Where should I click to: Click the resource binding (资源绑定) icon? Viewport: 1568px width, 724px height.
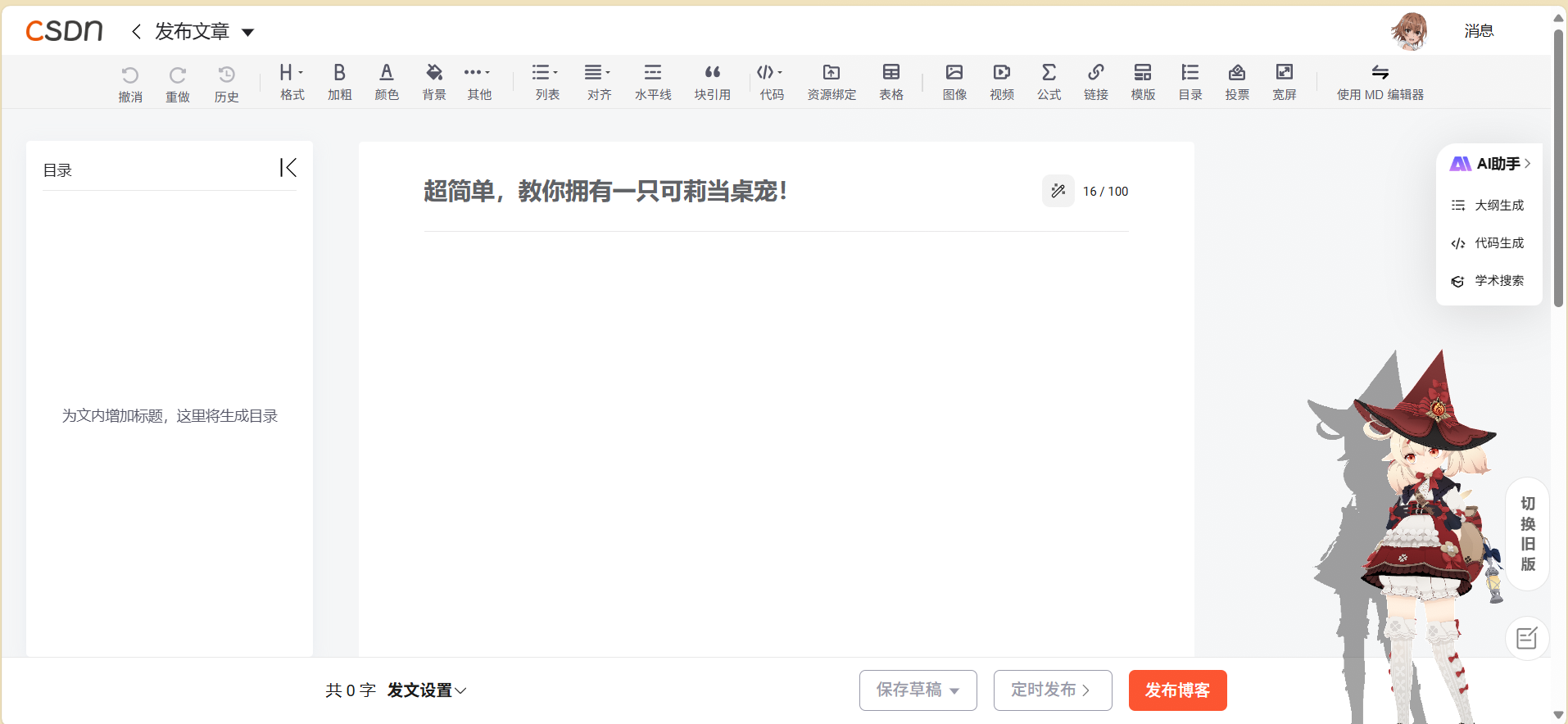coord(832,72)
